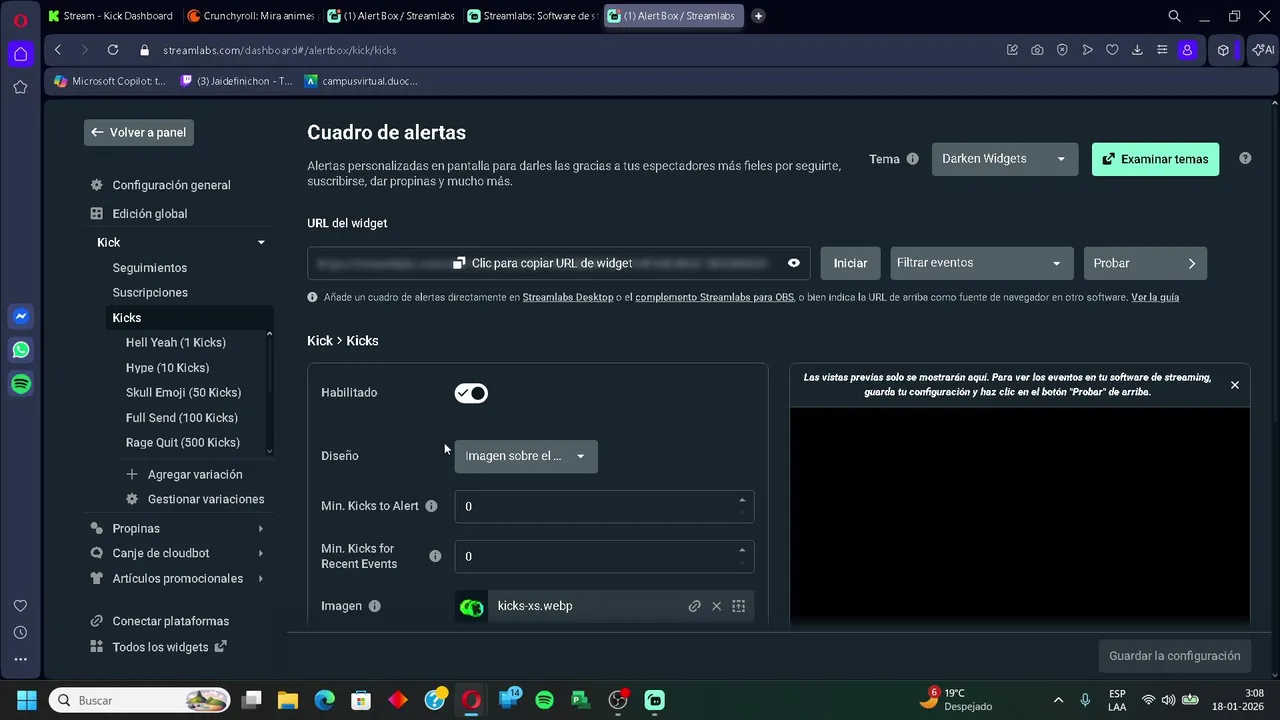Open WhatsApp from Opera sidebar
1280x720 pixels.
[x=21, y=350]
